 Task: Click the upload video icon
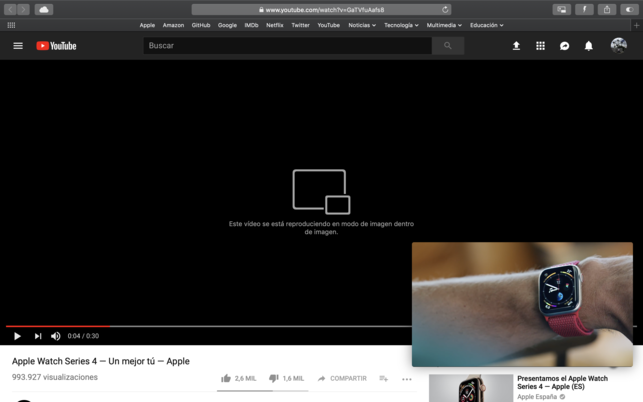point(516,46)
